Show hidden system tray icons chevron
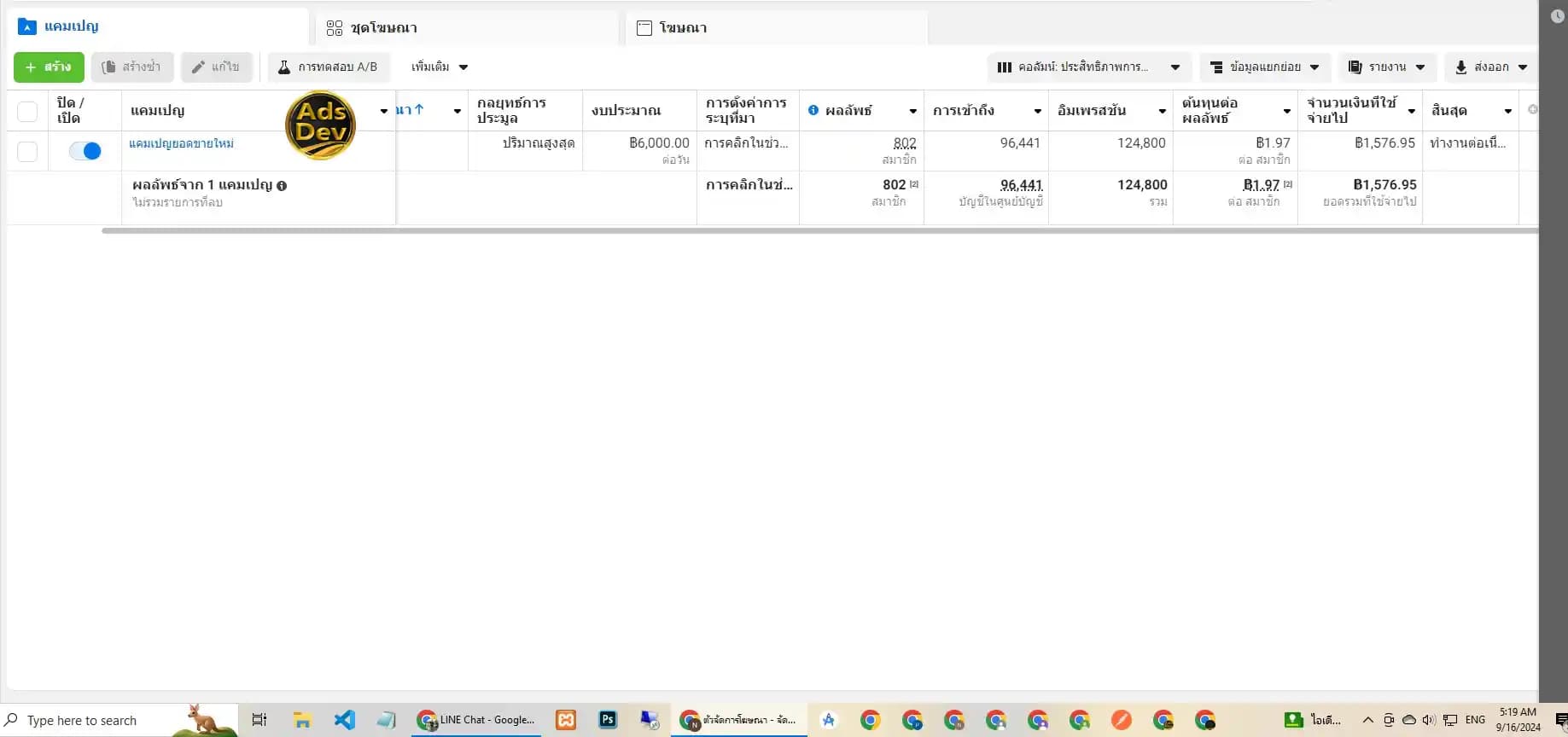1568x737 pixels. point(1367,721)
